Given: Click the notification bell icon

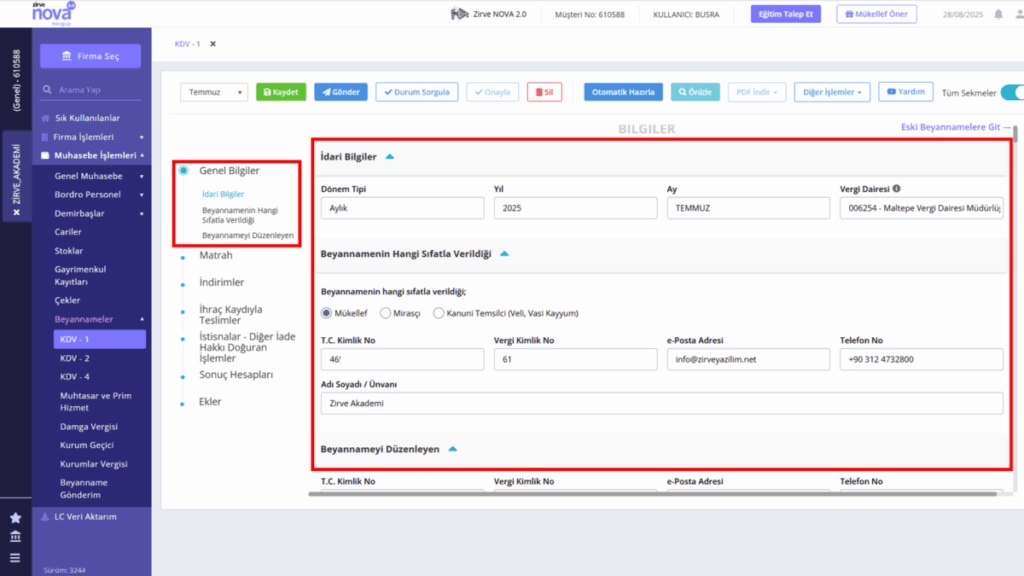Looking at the screenshot, I should pyautogui.click(x=998, y=14).
